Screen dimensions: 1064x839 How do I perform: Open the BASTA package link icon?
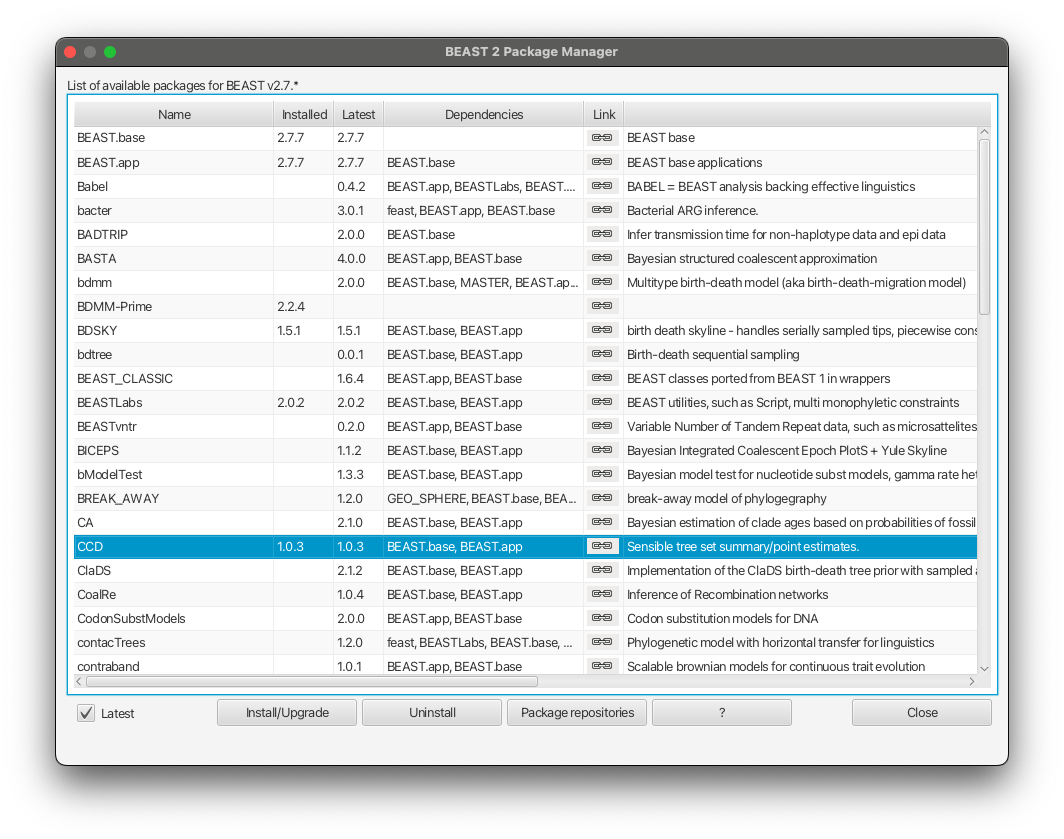[602, 258]
